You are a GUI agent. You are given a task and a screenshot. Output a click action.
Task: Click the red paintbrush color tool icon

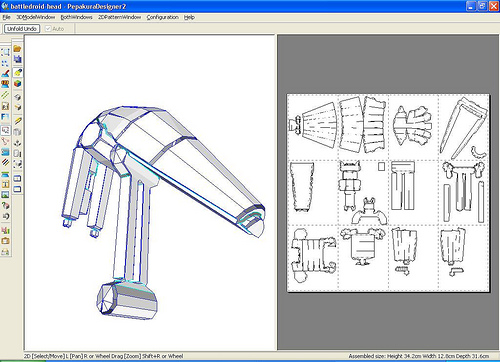click(5, 73)
